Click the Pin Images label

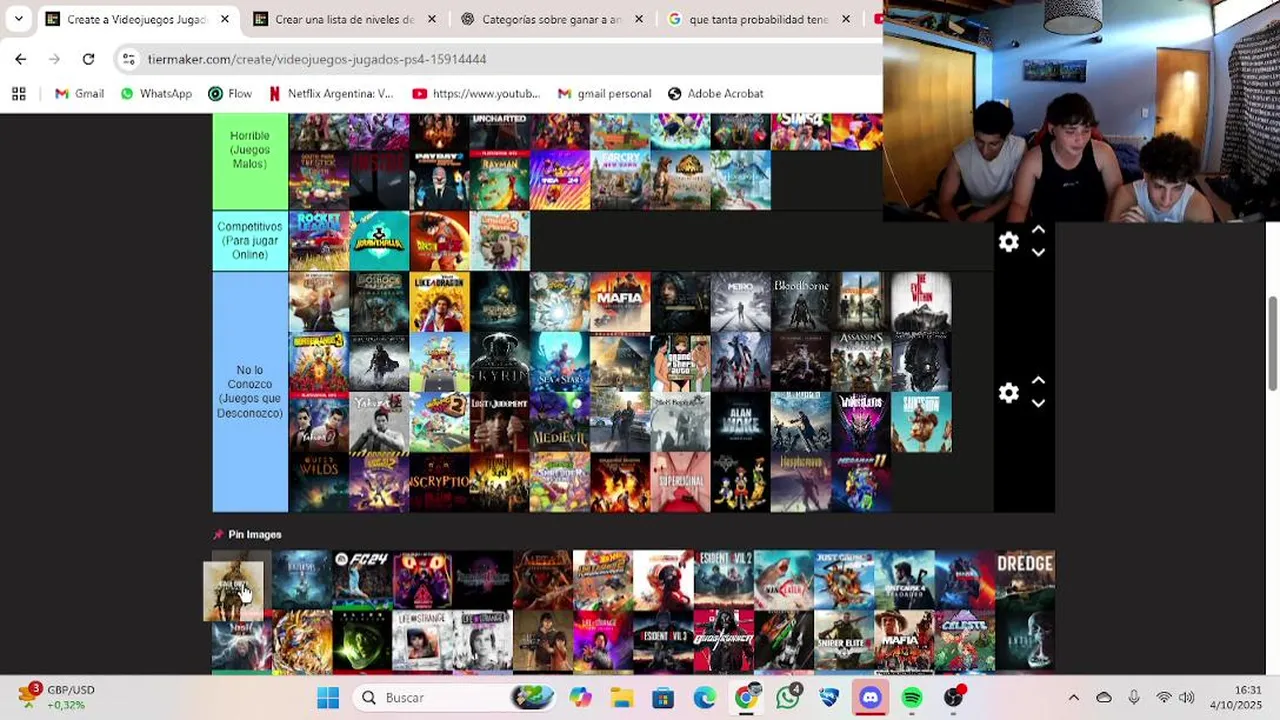point(255,534)
